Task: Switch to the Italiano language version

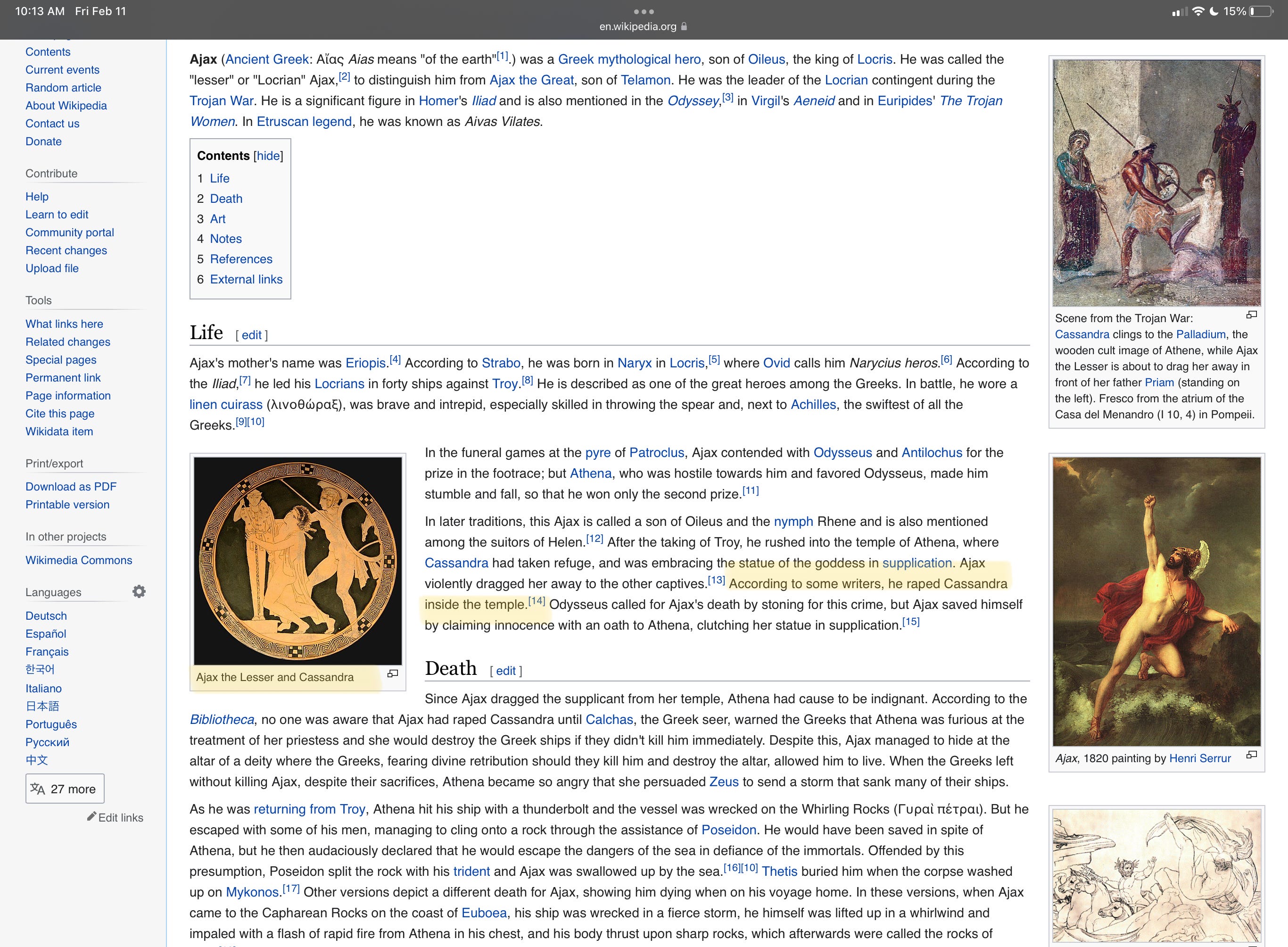Action: click(x=43, y=689)
